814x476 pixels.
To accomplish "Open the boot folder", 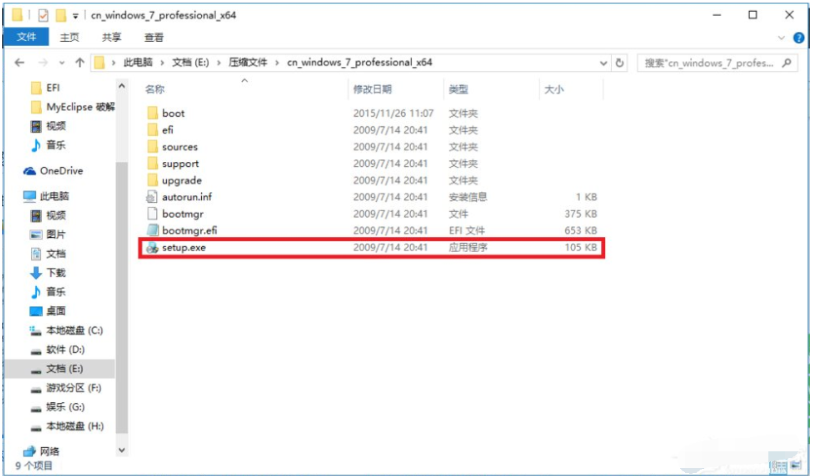I will (x=173, y=113).
